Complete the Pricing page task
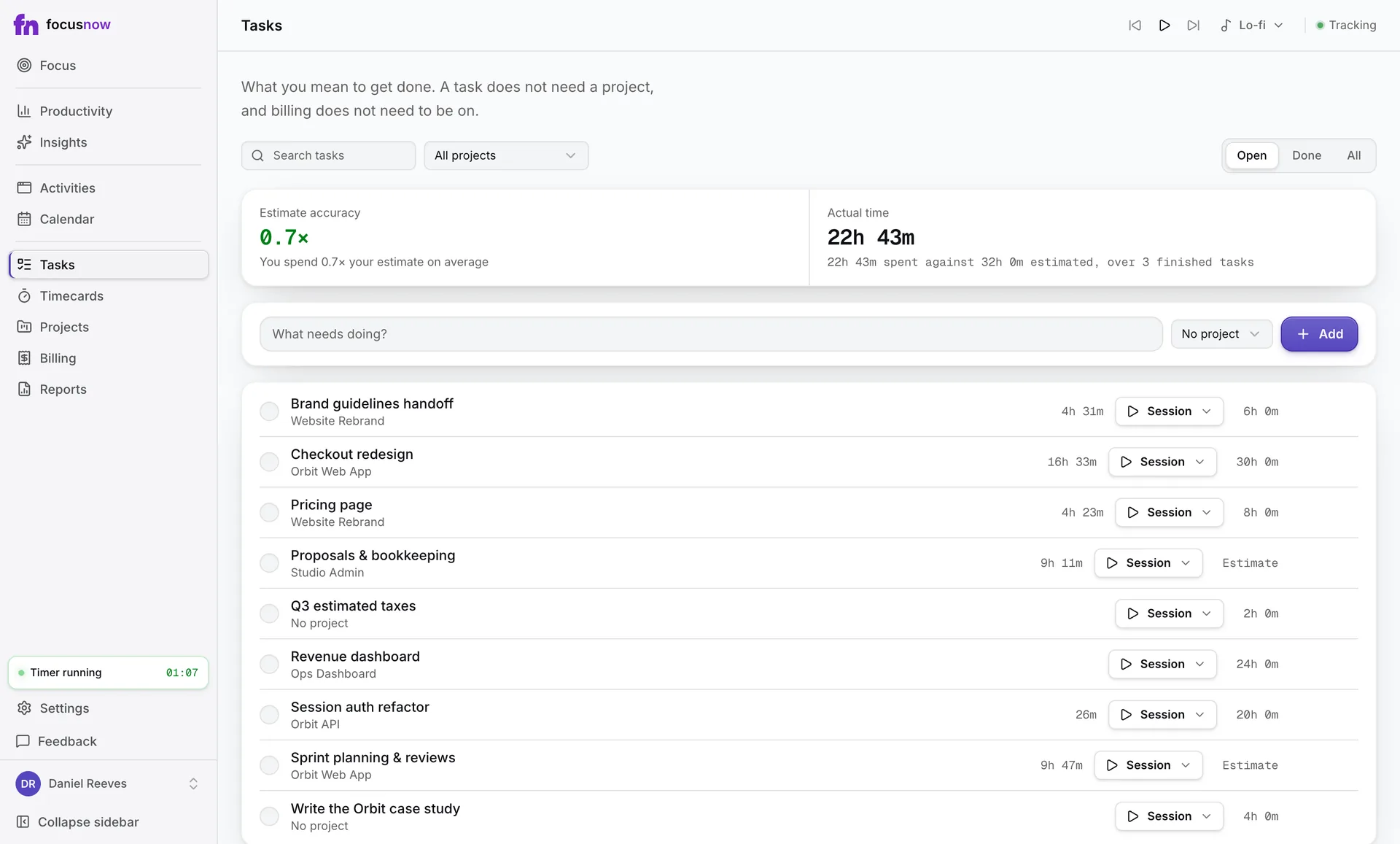This screenshot has height=844, width=1400. point(269,512)
